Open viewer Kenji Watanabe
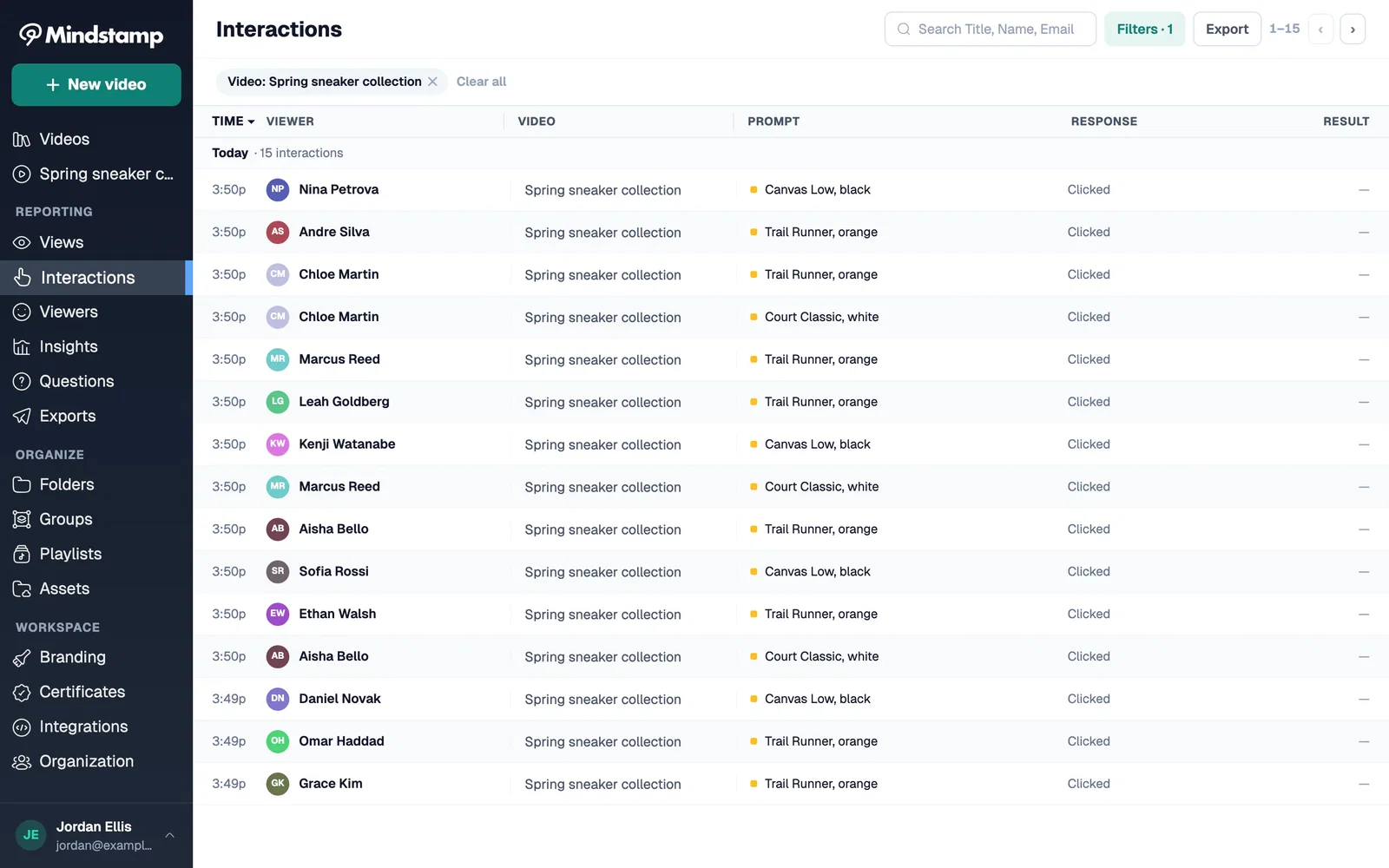This screenshot has width=1389, height=868. click(347, 444)
